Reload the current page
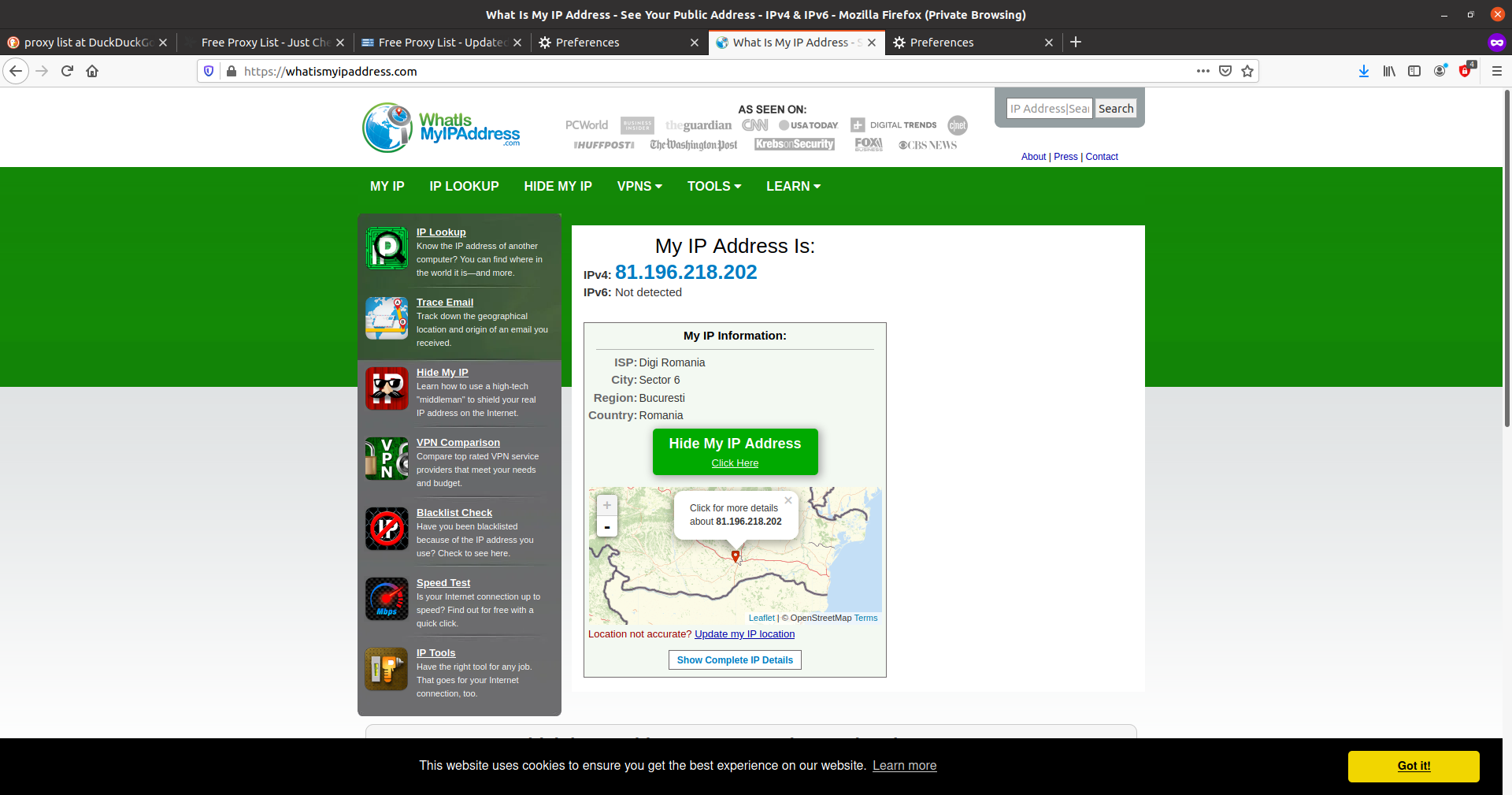Viewport: 1512px width, 795px height. coord(67,71)
